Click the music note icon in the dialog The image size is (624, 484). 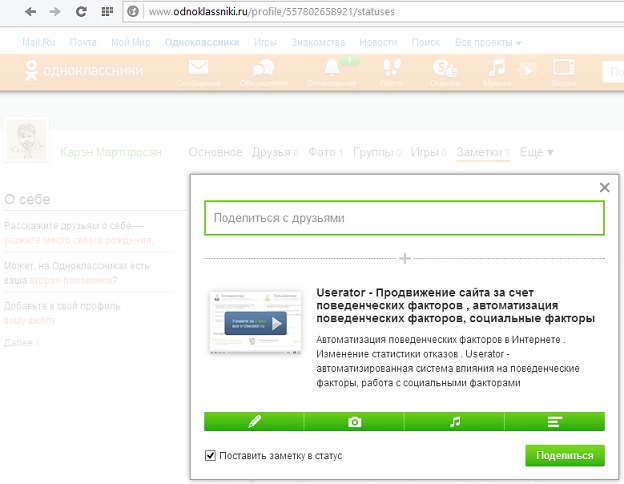[x=455, y=422]
